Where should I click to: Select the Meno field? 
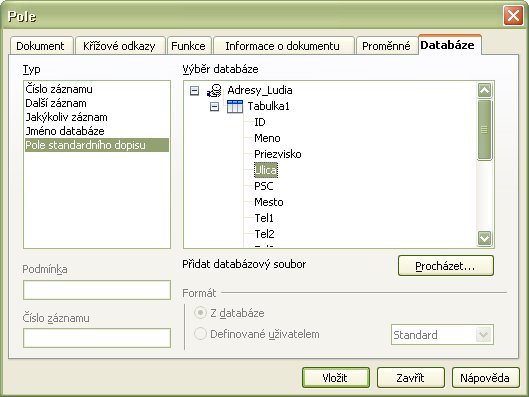267,138
